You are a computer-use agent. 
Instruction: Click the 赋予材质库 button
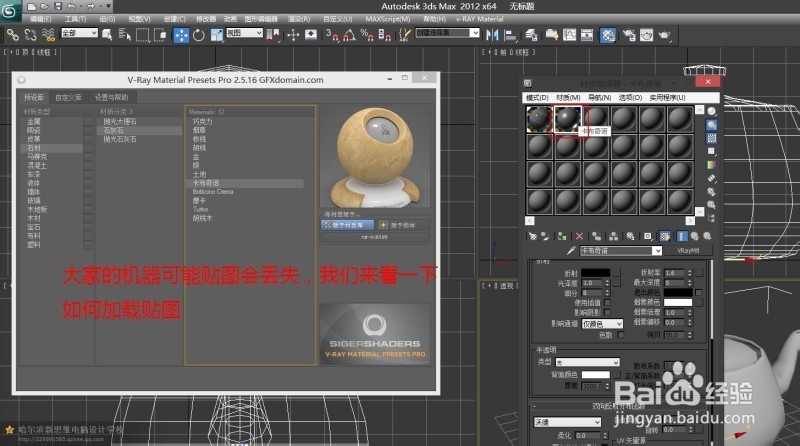347,225
